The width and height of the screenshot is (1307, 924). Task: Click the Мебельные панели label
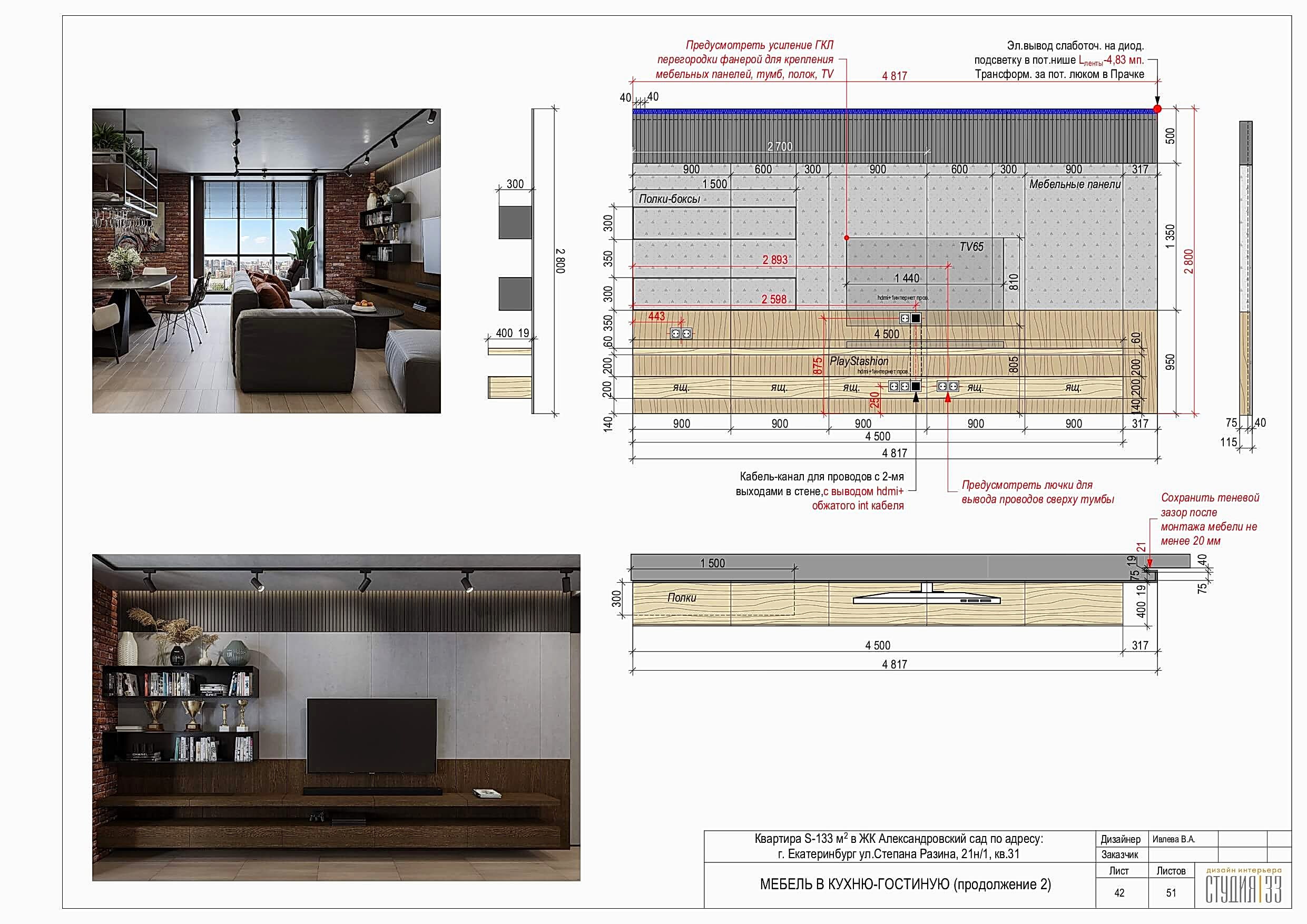tap(1074, 184)
